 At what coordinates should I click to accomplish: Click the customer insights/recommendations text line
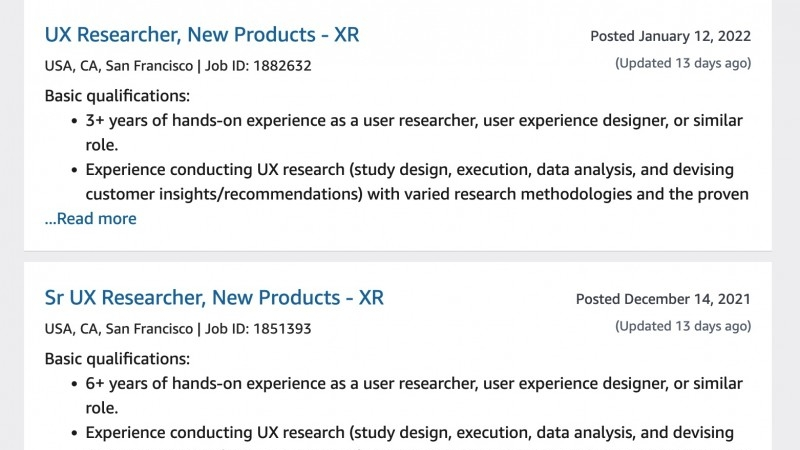(417, 194)
